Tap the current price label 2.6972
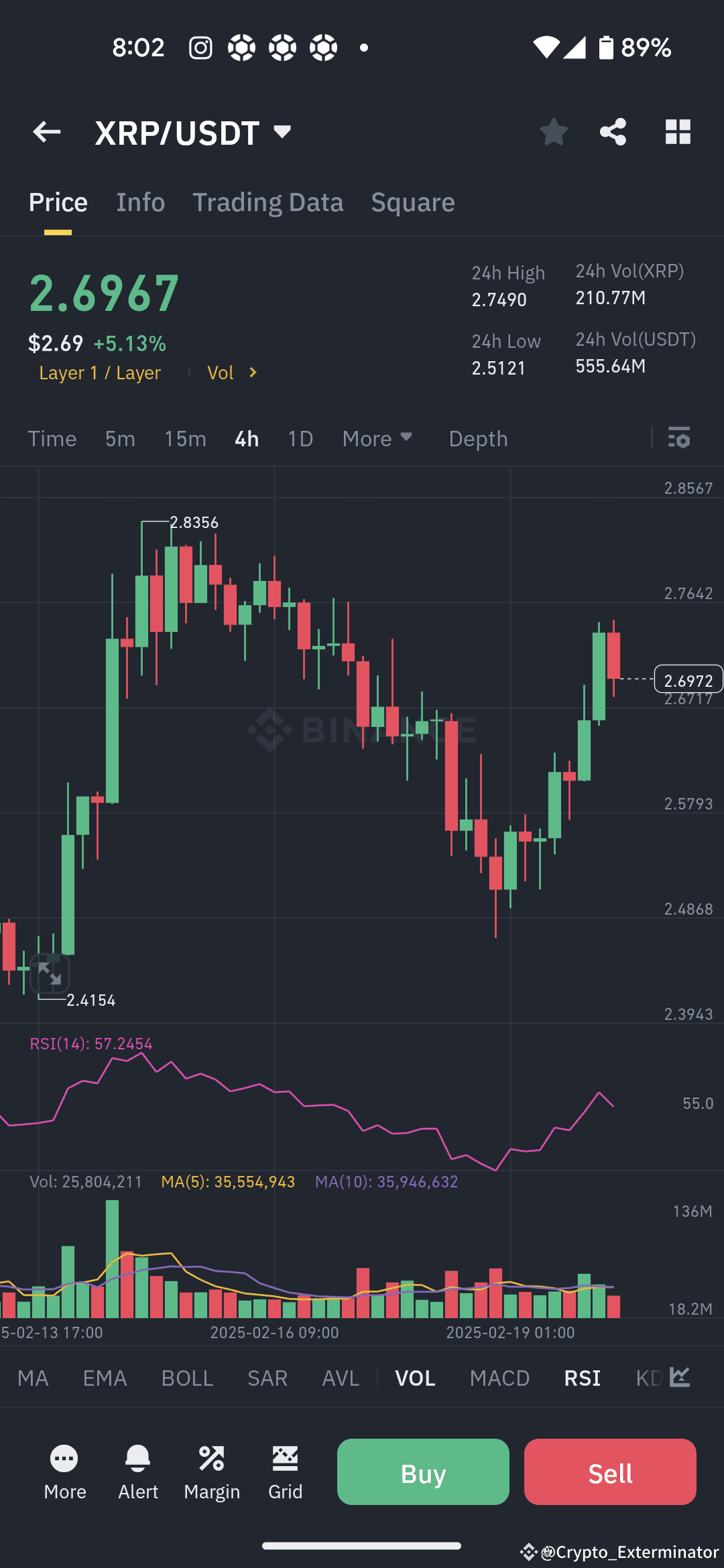Image resolution: width=724 pixels, height=1568 pixels. 688,679
